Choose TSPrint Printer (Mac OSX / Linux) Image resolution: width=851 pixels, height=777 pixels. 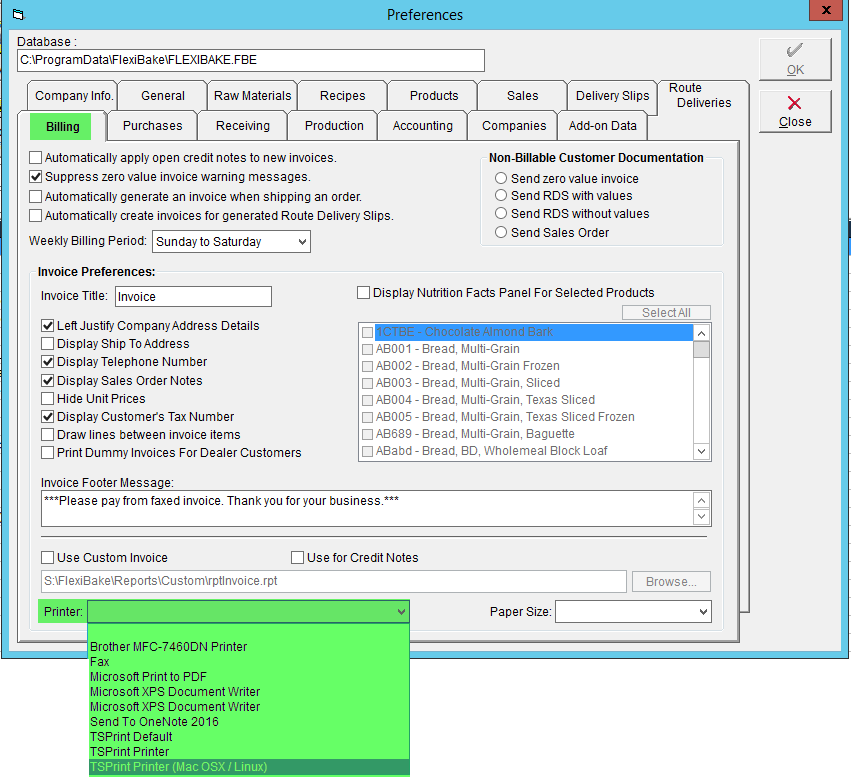[x=249, y=767]
